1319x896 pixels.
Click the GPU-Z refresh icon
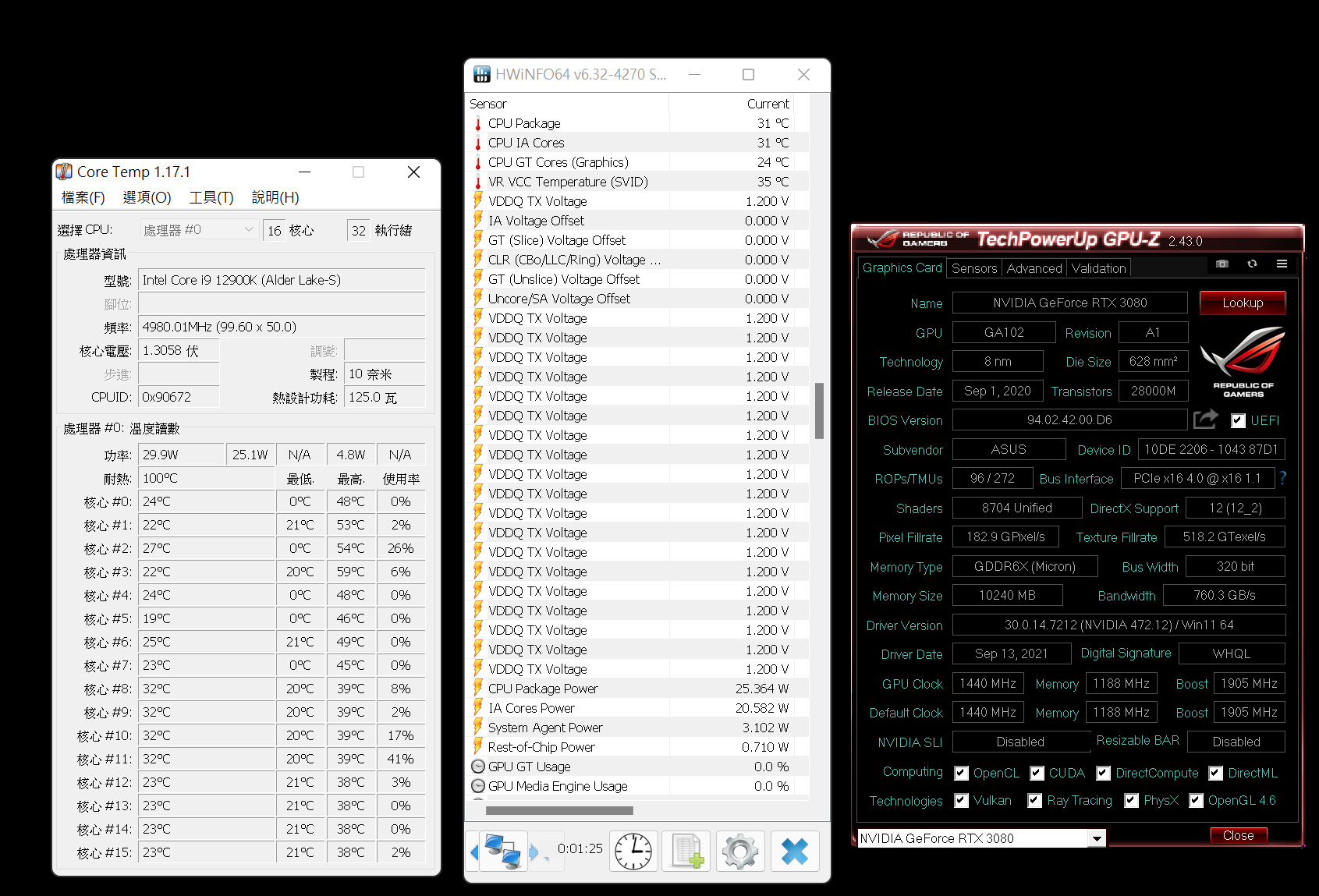pyautogui.click(x=1252, y=264)
